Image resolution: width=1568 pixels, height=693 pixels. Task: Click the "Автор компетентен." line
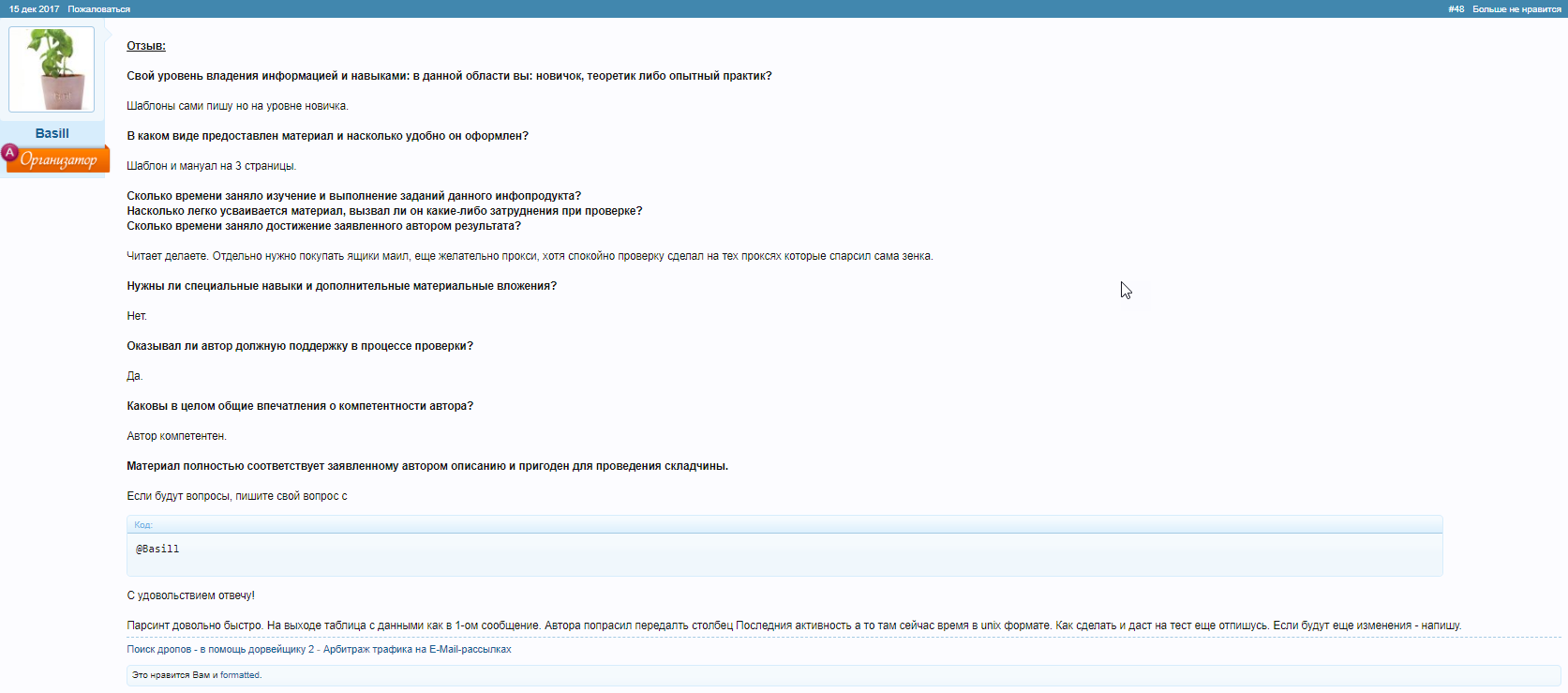coord(176,436)
